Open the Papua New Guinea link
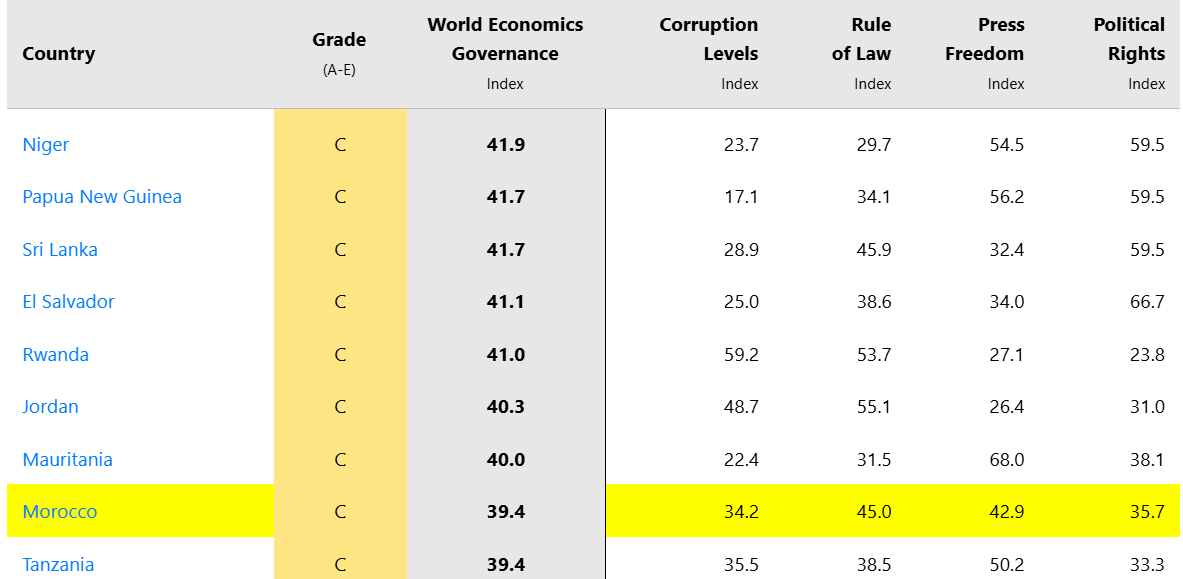The height and width of the screenshot is (579, 1183). [102, 197]
